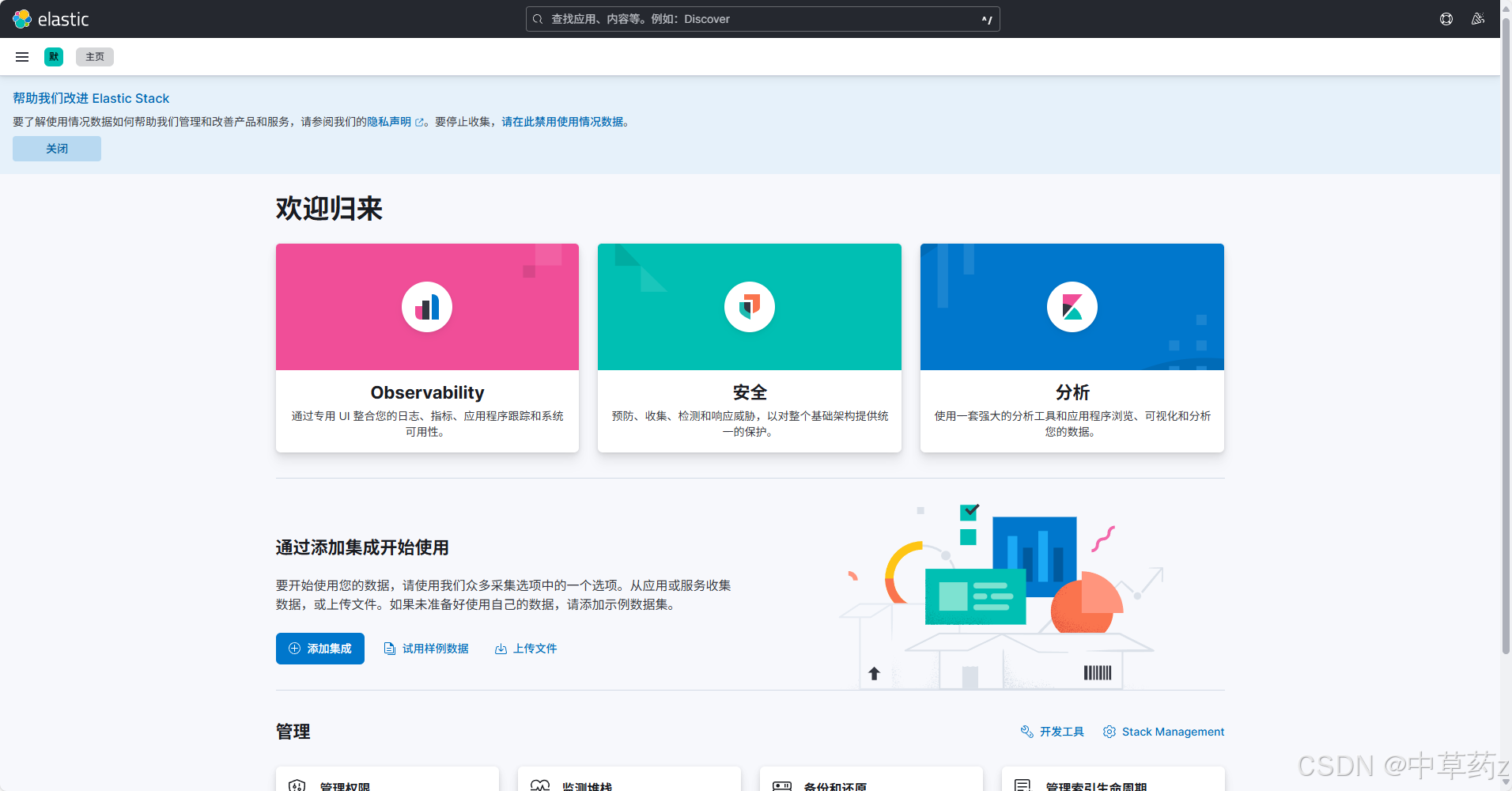Click the Observability card description text
1512x791 pixels.
(427, 424)
